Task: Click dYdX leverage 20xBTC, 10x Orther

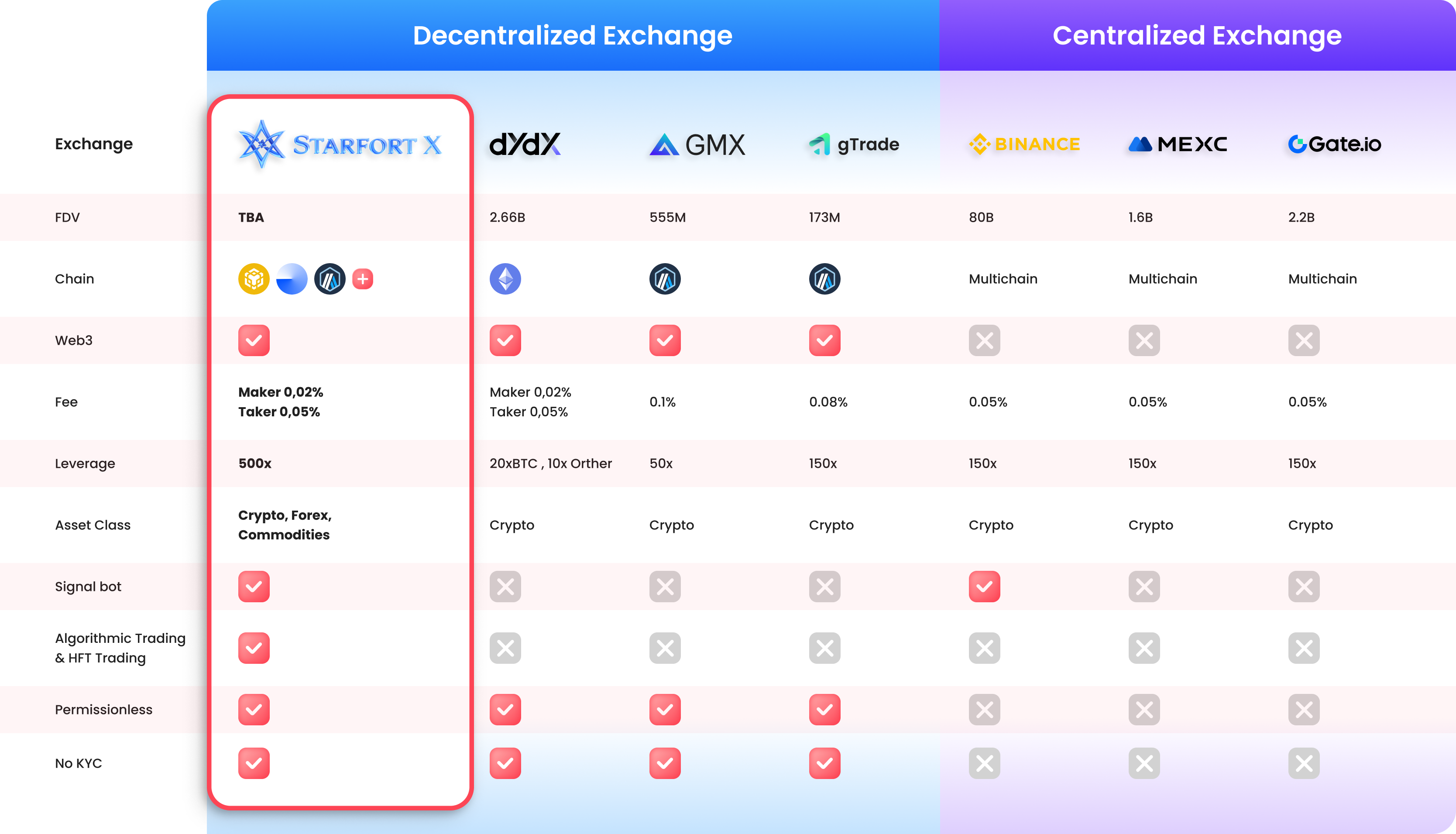Action: click(550, 463)
